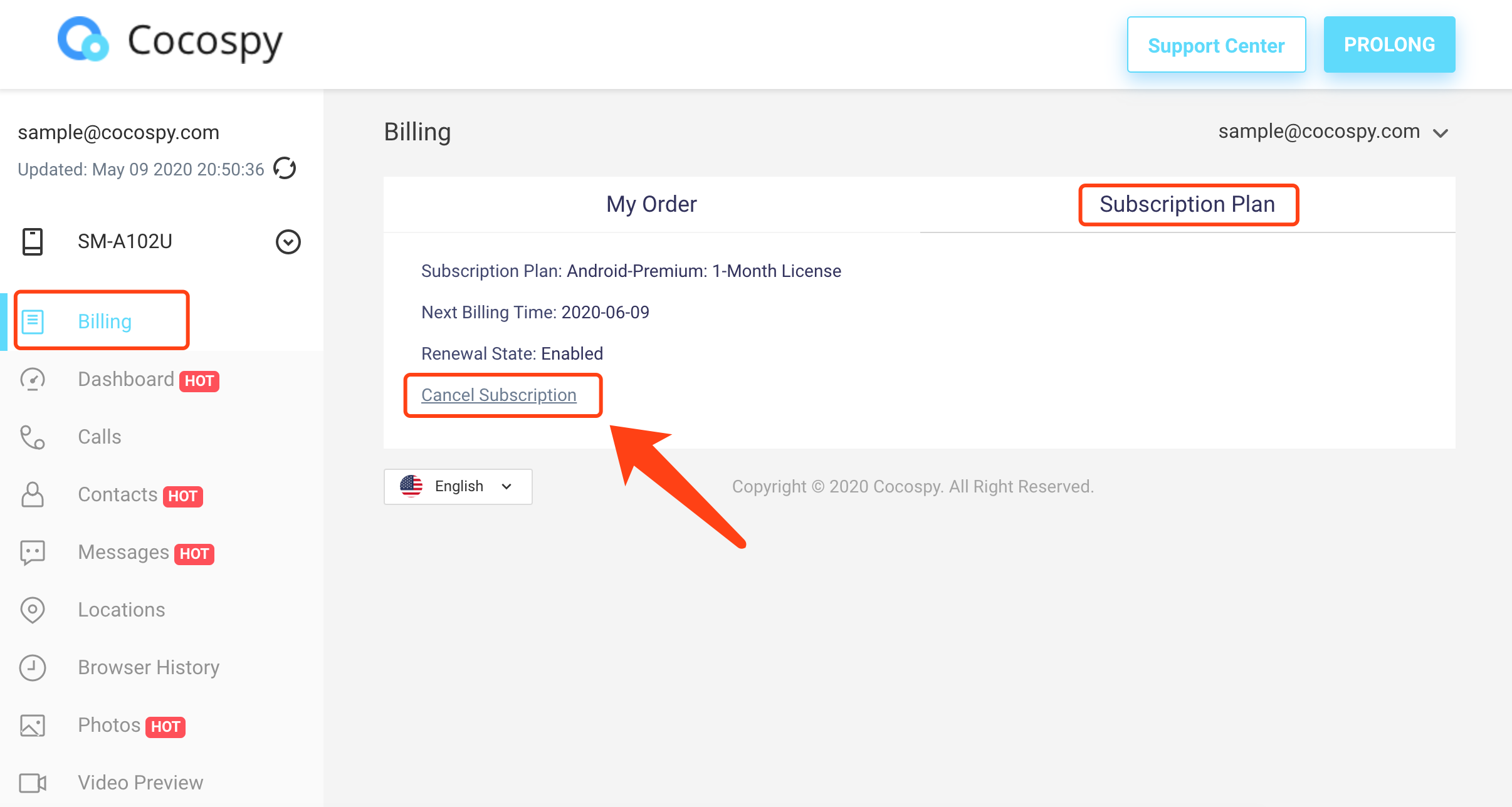Switch to the My Order tab
Image resolution: width=1512 pixels, height=807 pixels.
[651, 204]
